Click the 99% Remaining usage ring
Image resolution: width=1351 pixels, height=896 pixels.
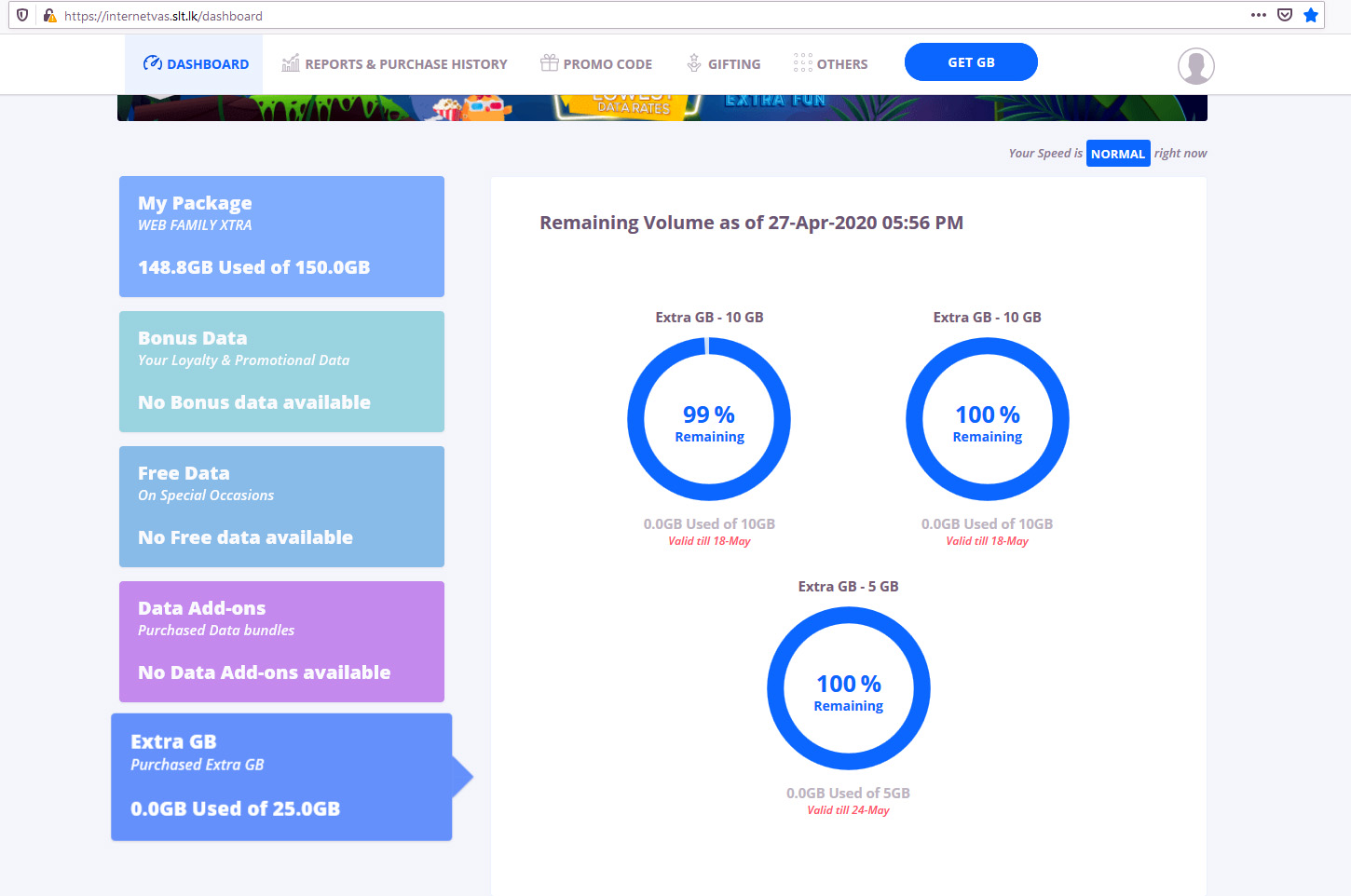click(709, 419)
